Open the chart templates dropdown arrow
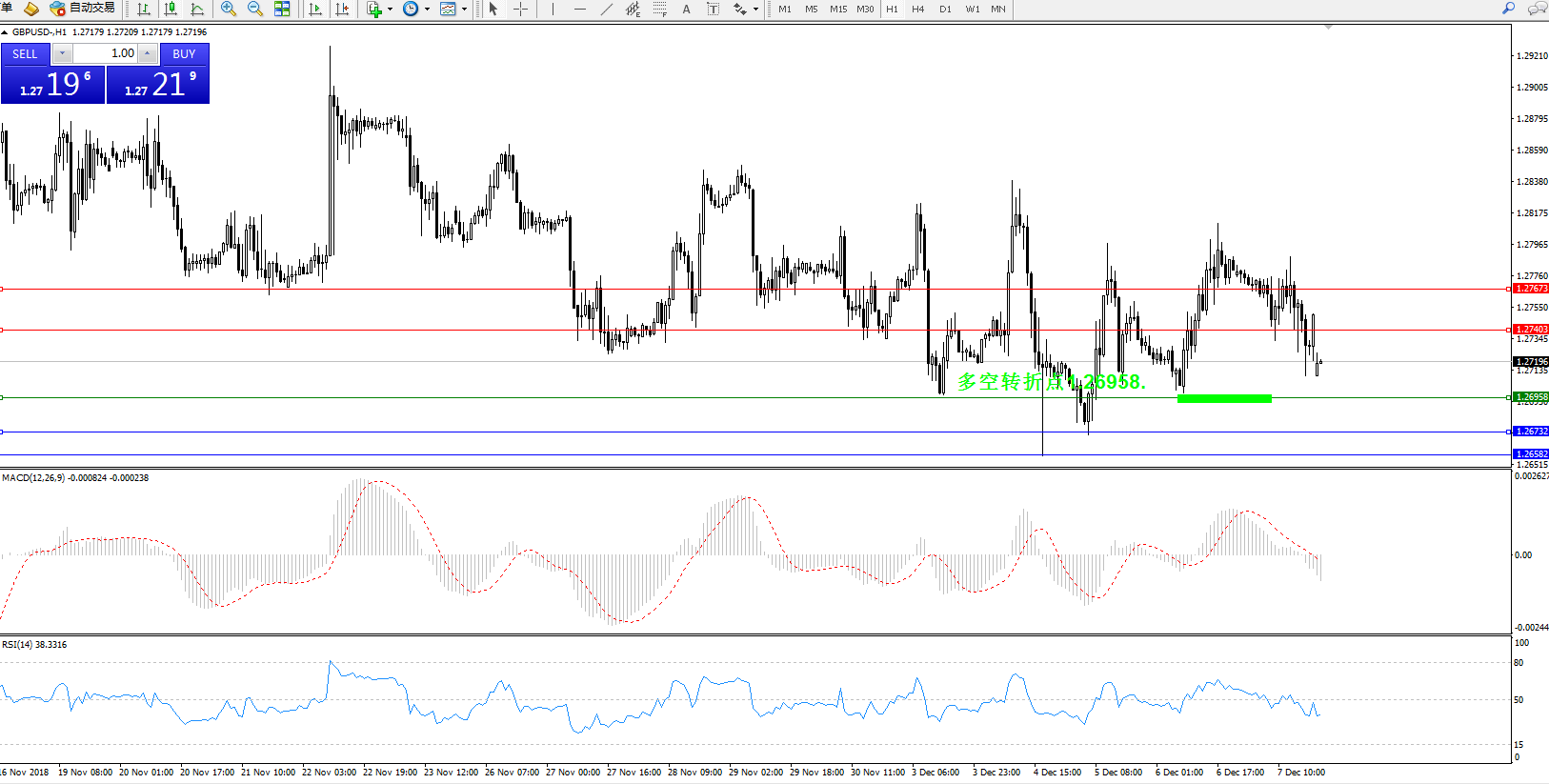This screenshot has height=784, width=1549. (464, 9)
